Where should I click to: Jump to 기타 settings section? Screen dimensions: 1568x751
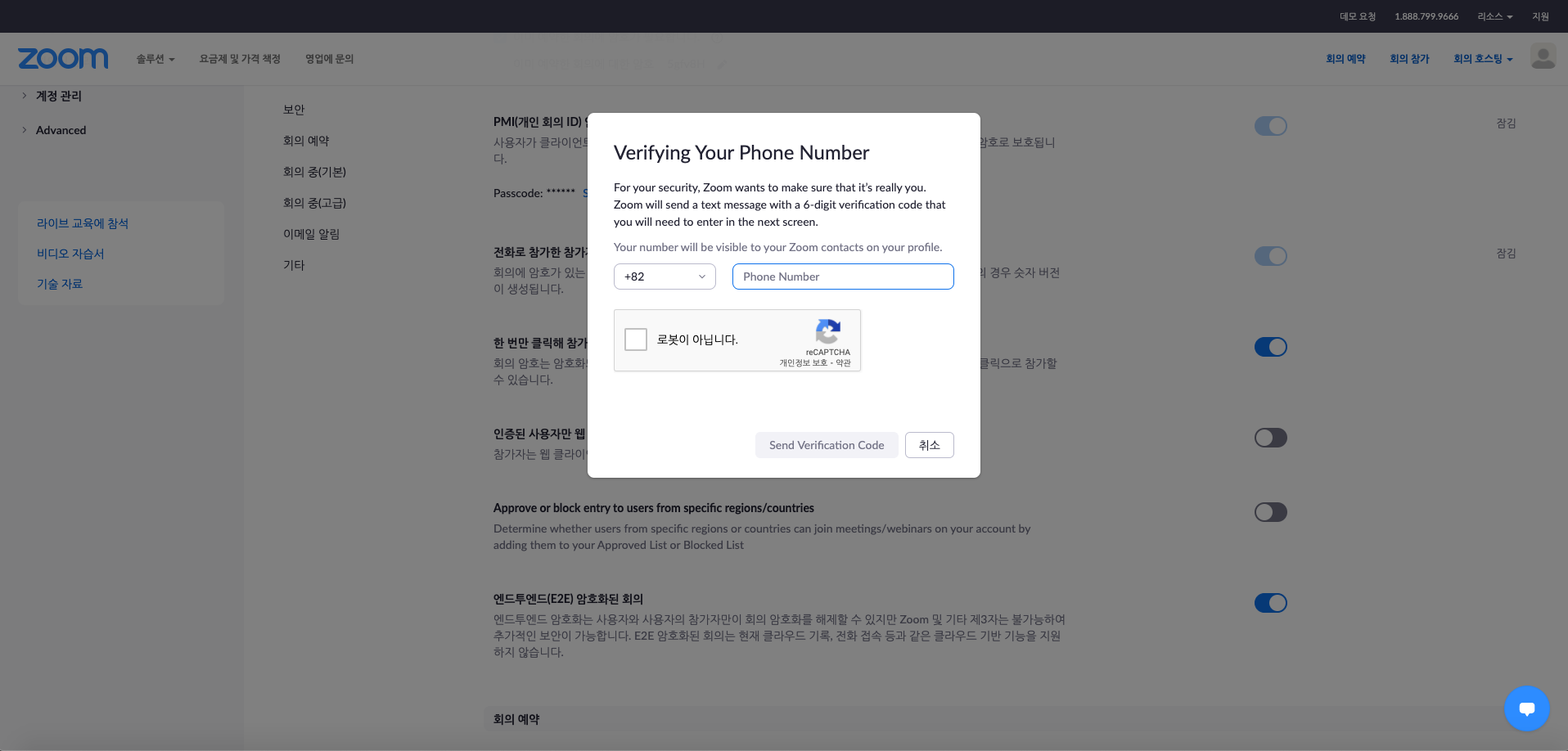[x=294, y=265]
